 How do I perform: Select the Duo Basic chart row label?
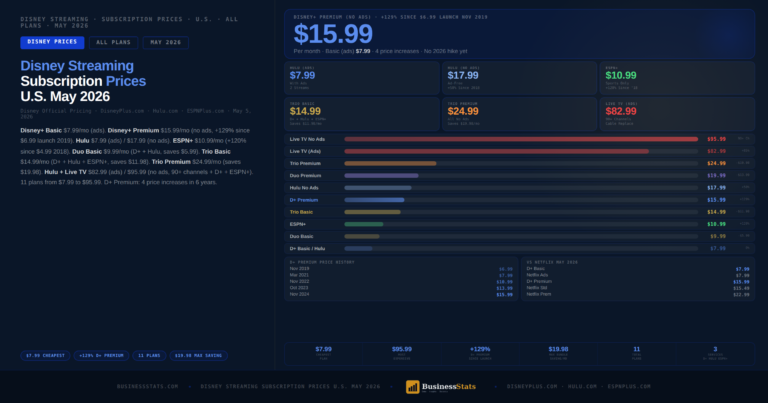point(301,237)
